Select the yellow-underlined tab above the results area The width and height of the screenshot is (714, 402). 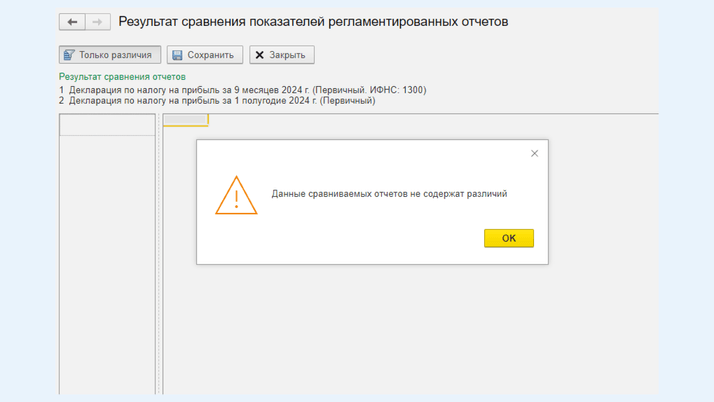coord(186,120)
